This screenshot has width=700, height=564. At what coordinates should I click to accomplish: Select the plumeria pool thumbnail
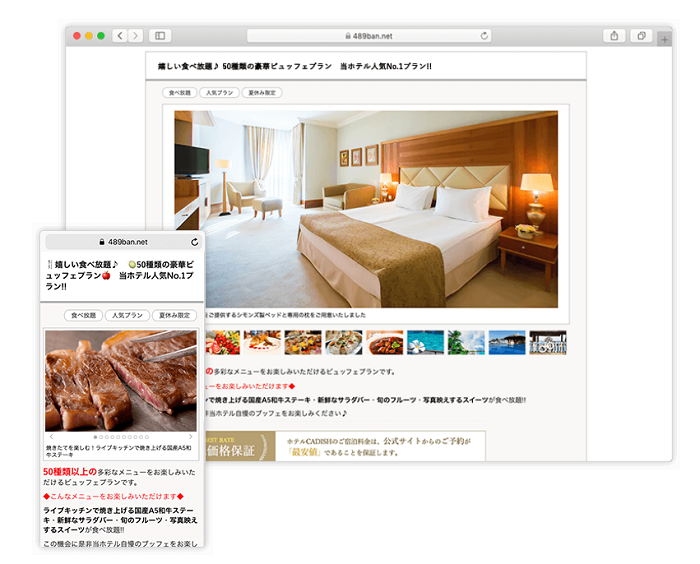pos(425,343)
